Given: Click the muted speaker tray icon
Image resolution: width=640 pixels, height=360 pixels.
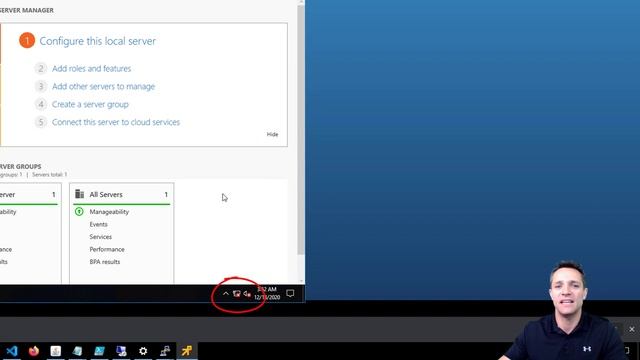Looking at the screenshot, I should (247, 293).
